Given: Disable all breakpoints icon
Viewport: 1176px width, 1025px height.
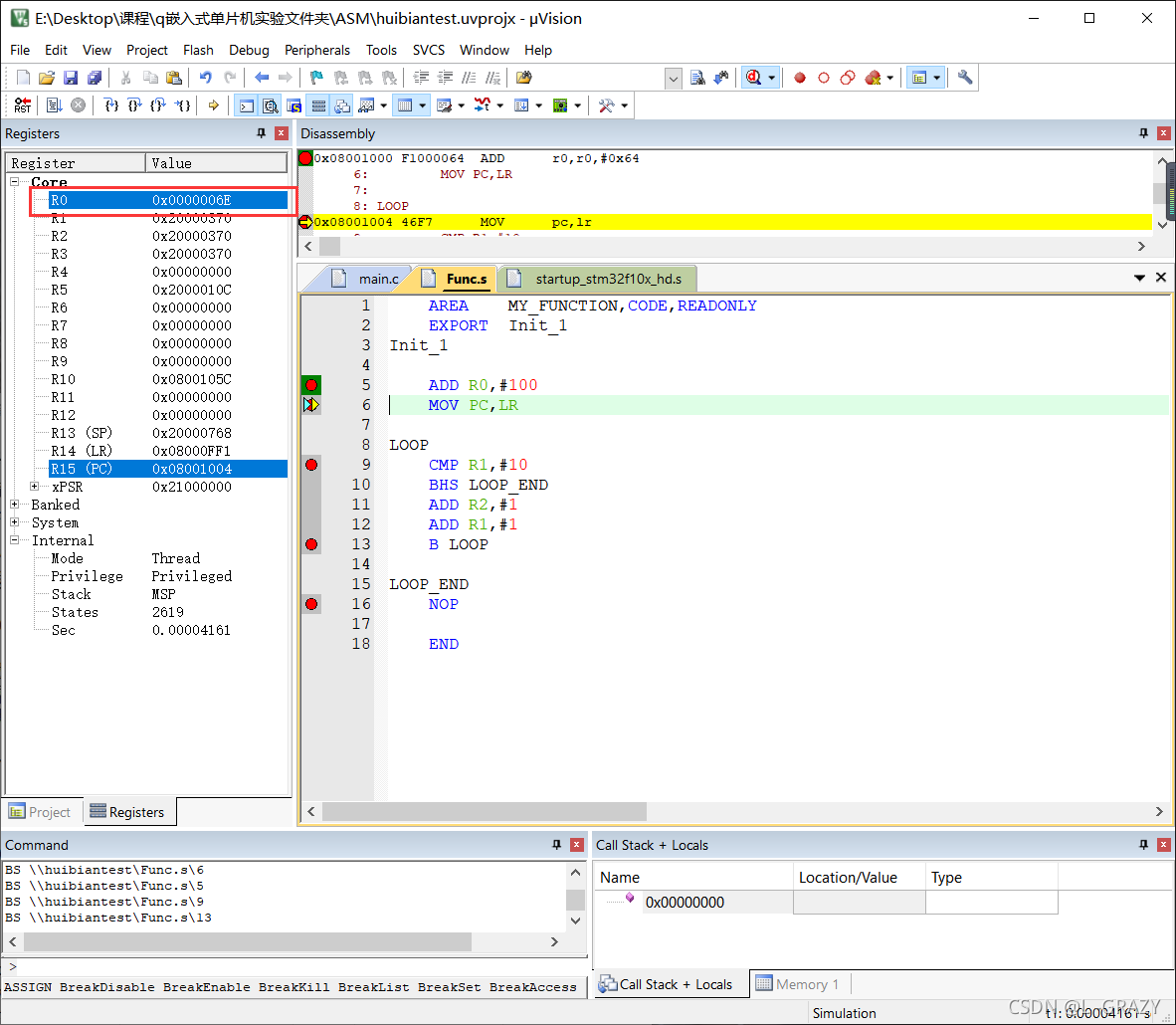Looking at the screenshot, I should (848, 78).
